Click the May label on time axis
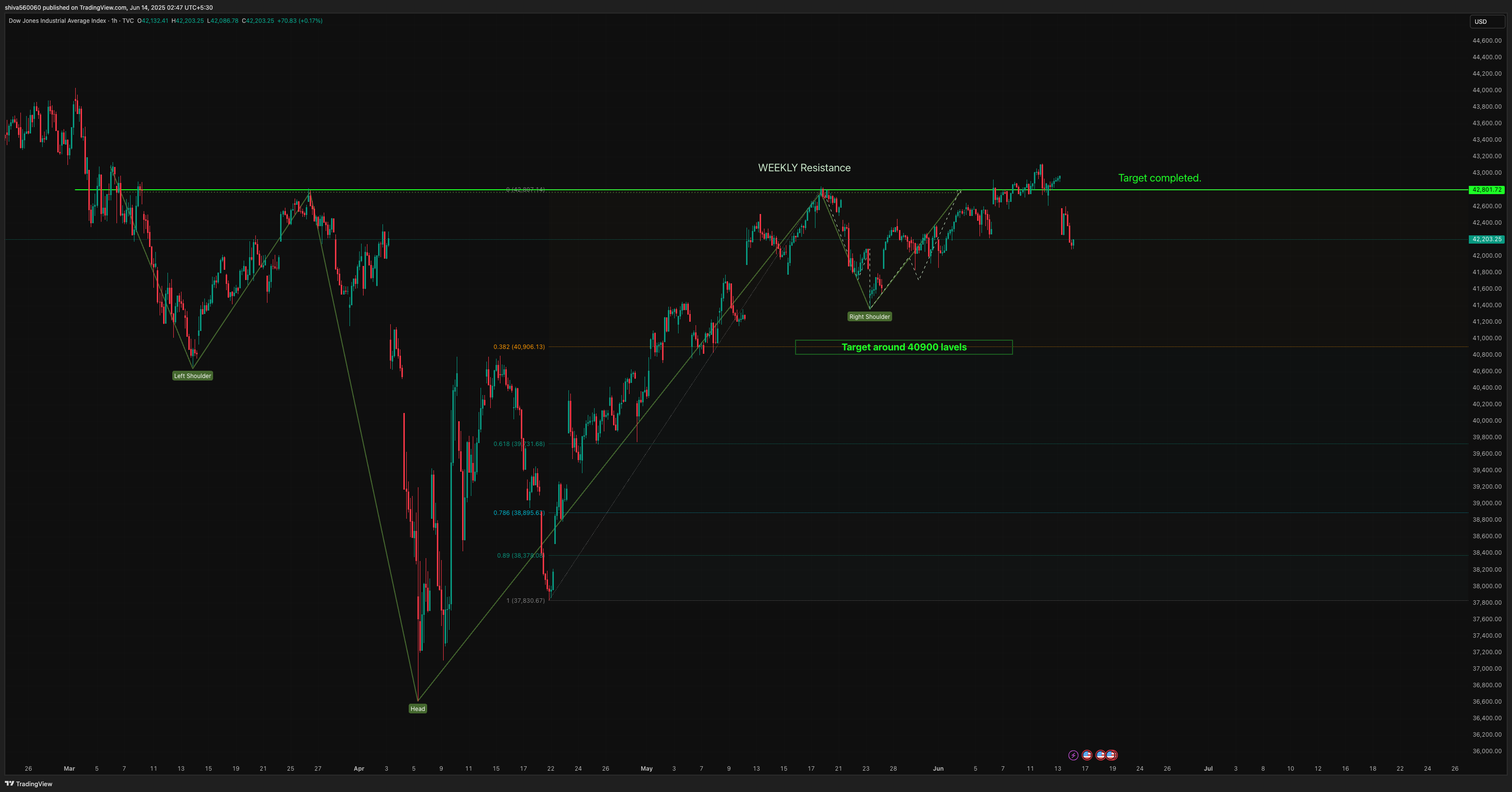 [646, 769]
